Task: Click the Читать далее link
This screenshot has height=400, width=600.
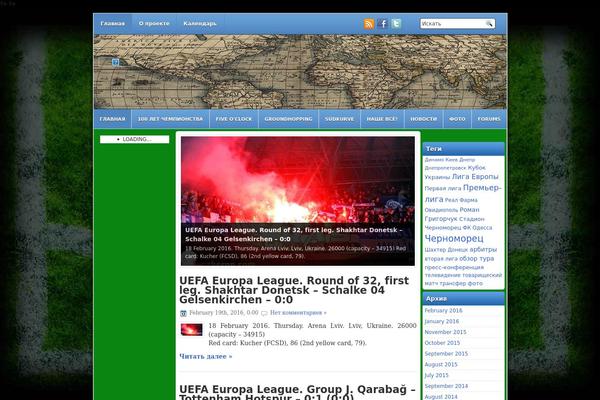Action: point(205,356)
